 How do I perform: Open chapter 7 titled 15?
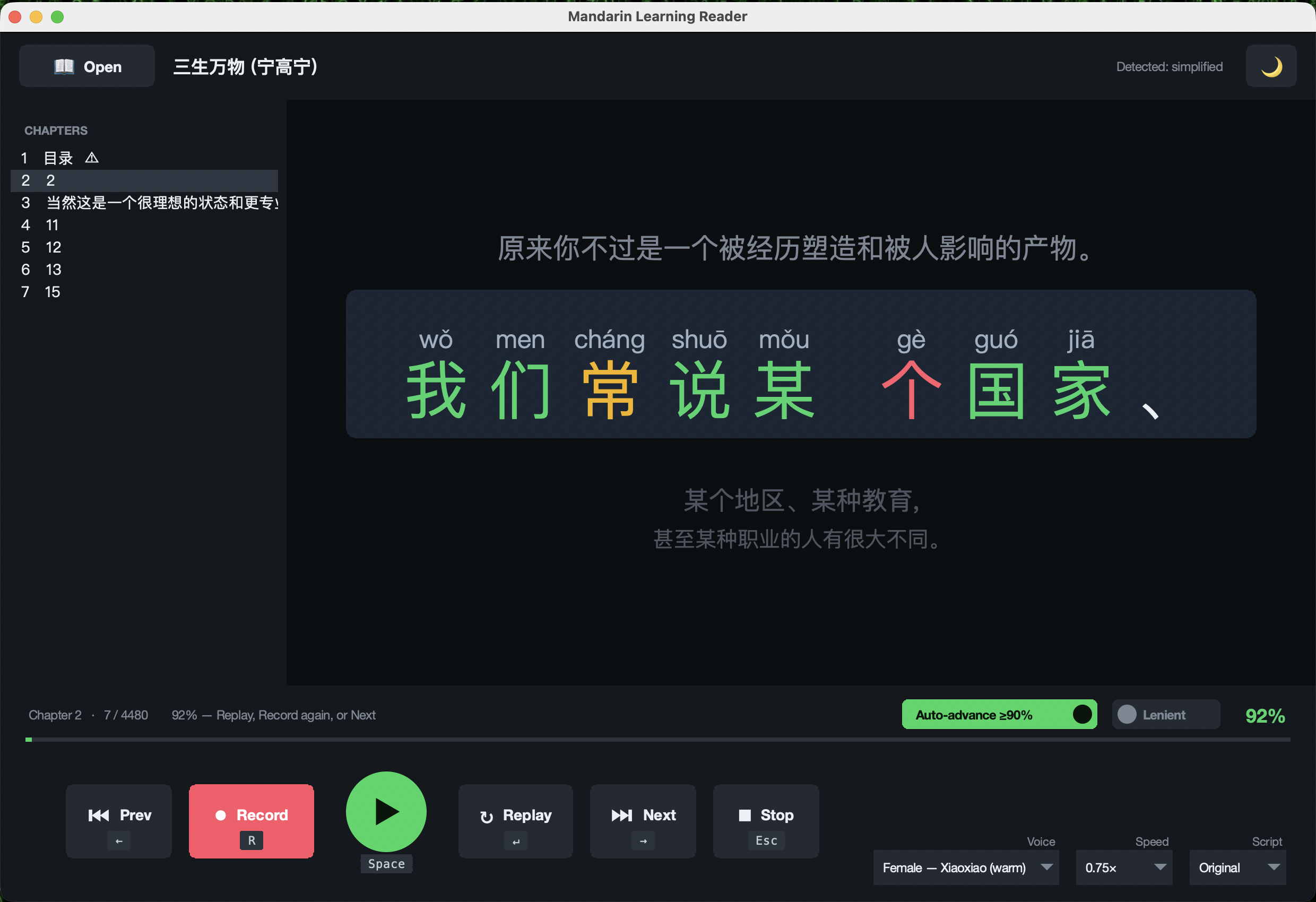(144, 292)
